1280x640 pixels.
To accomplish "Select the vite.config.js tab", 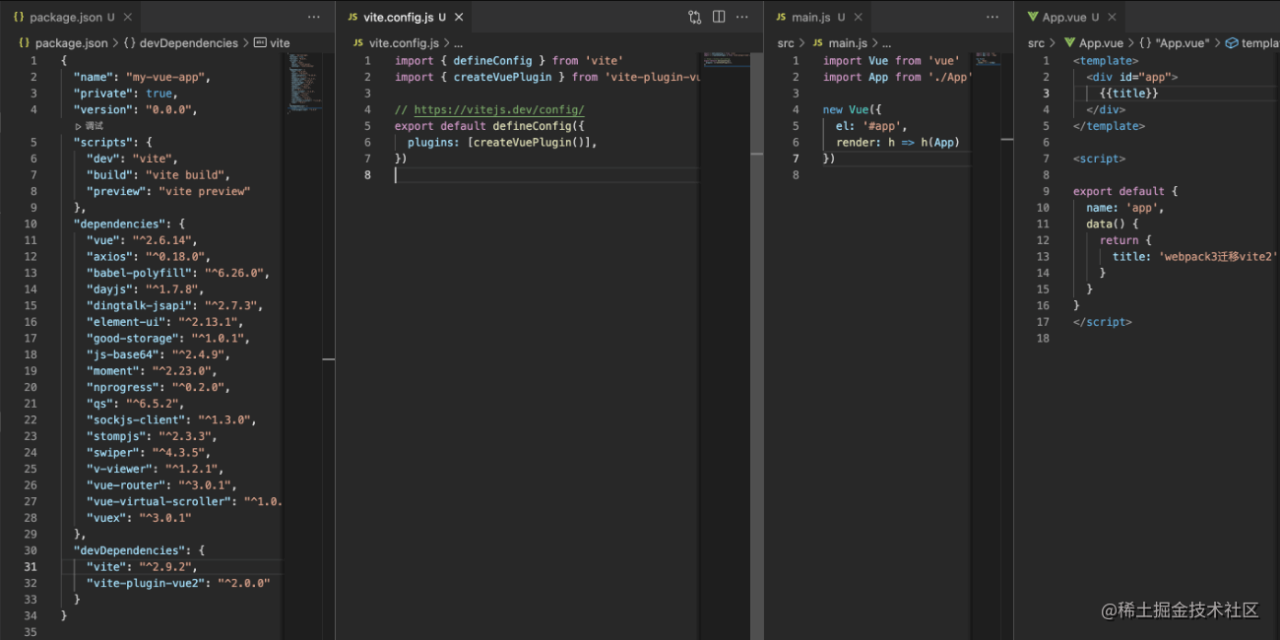I will [404, 18].
